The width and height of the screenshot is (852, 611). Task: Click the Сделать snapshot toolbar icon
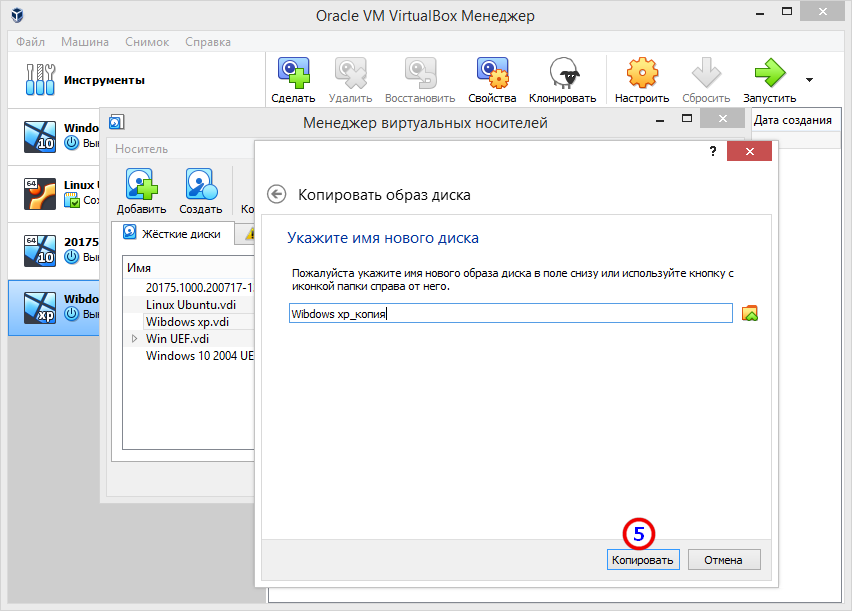pyautogui.click(x=293, y=73)
